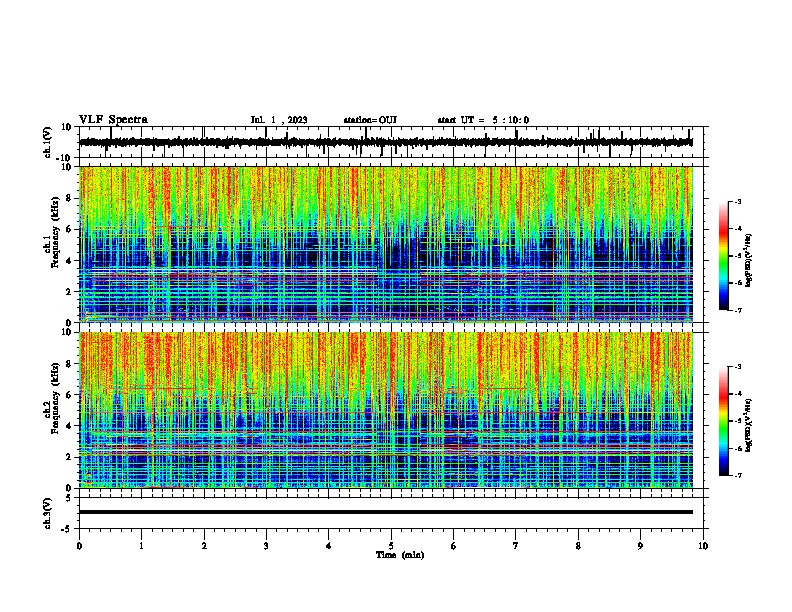Click the ch.3(V) axis label
Viewport: 792px width, 612px height.
[48, 513]
